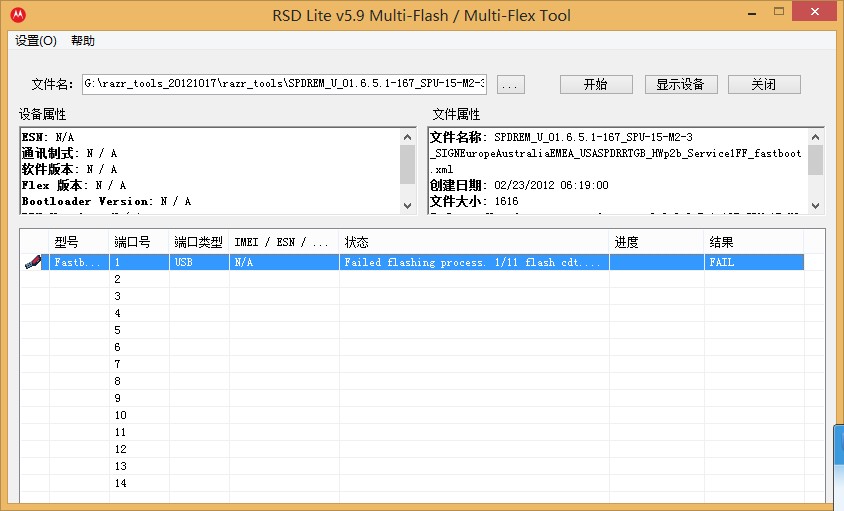
Task: Click the 'Failed flashing process' status cell
Action: [474, 262]
